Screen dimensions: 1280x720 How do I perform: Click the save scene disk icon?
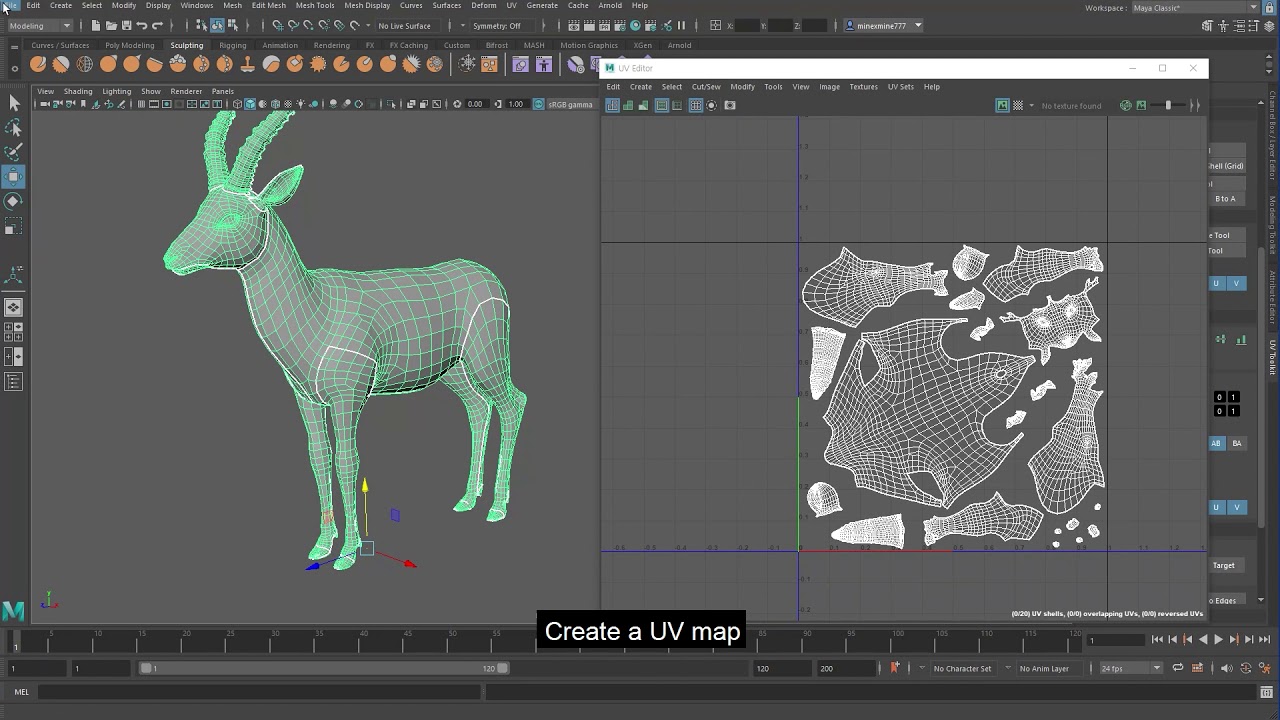(x=126, y=25)
